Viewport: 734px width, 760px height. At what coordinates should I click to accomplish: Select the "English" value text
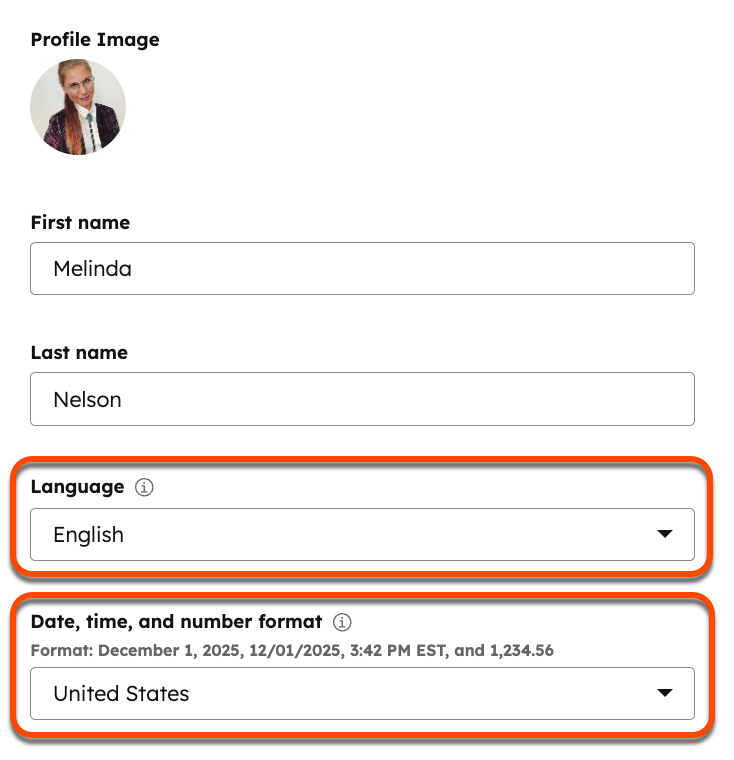88,535
